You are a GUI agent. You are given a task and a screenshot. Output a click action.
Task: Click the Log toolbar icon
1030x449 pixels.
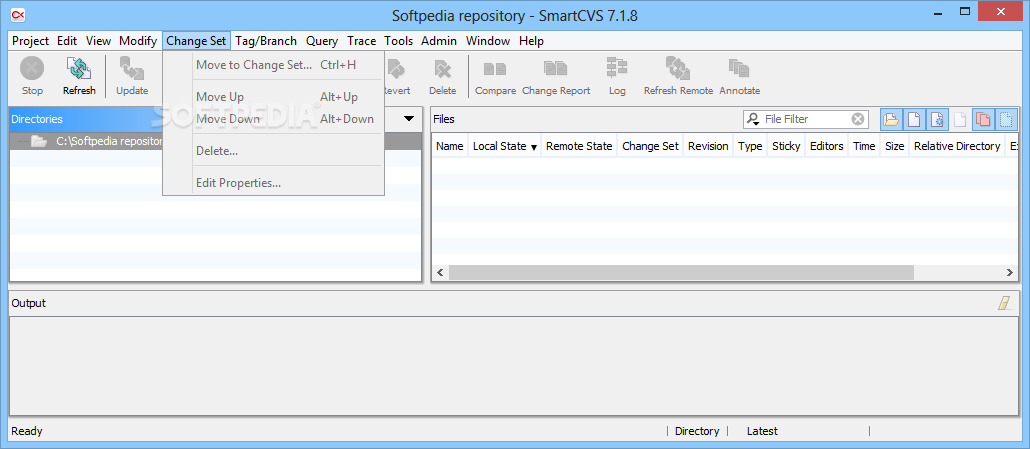coord(617,68)
